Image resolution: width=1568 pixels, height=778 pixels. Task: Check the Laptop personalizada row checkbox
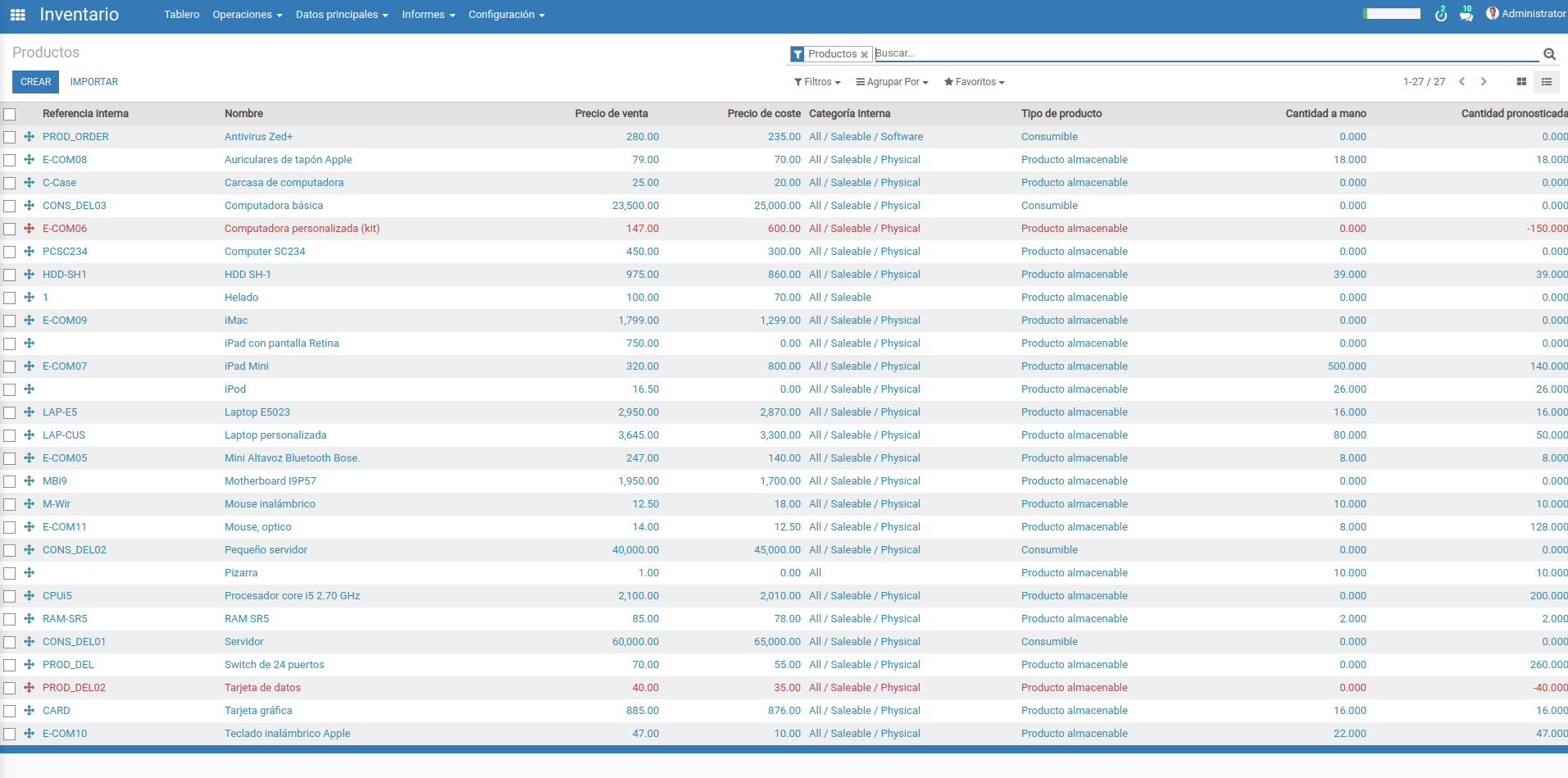click(x=10, y=435)
